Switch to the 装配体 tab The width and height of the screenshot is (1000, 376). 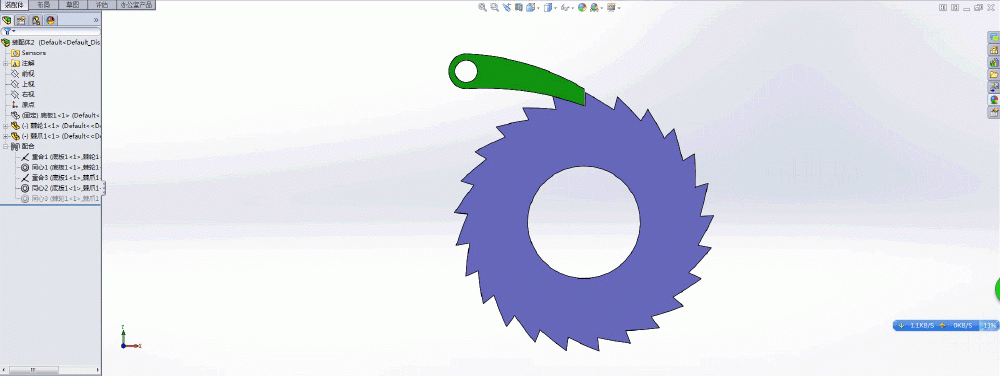click(x=14, y=4)
